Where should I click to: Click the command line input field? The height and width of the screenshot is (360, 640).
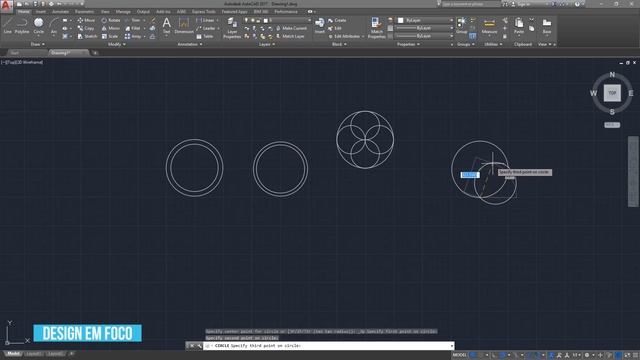[330, 346]
